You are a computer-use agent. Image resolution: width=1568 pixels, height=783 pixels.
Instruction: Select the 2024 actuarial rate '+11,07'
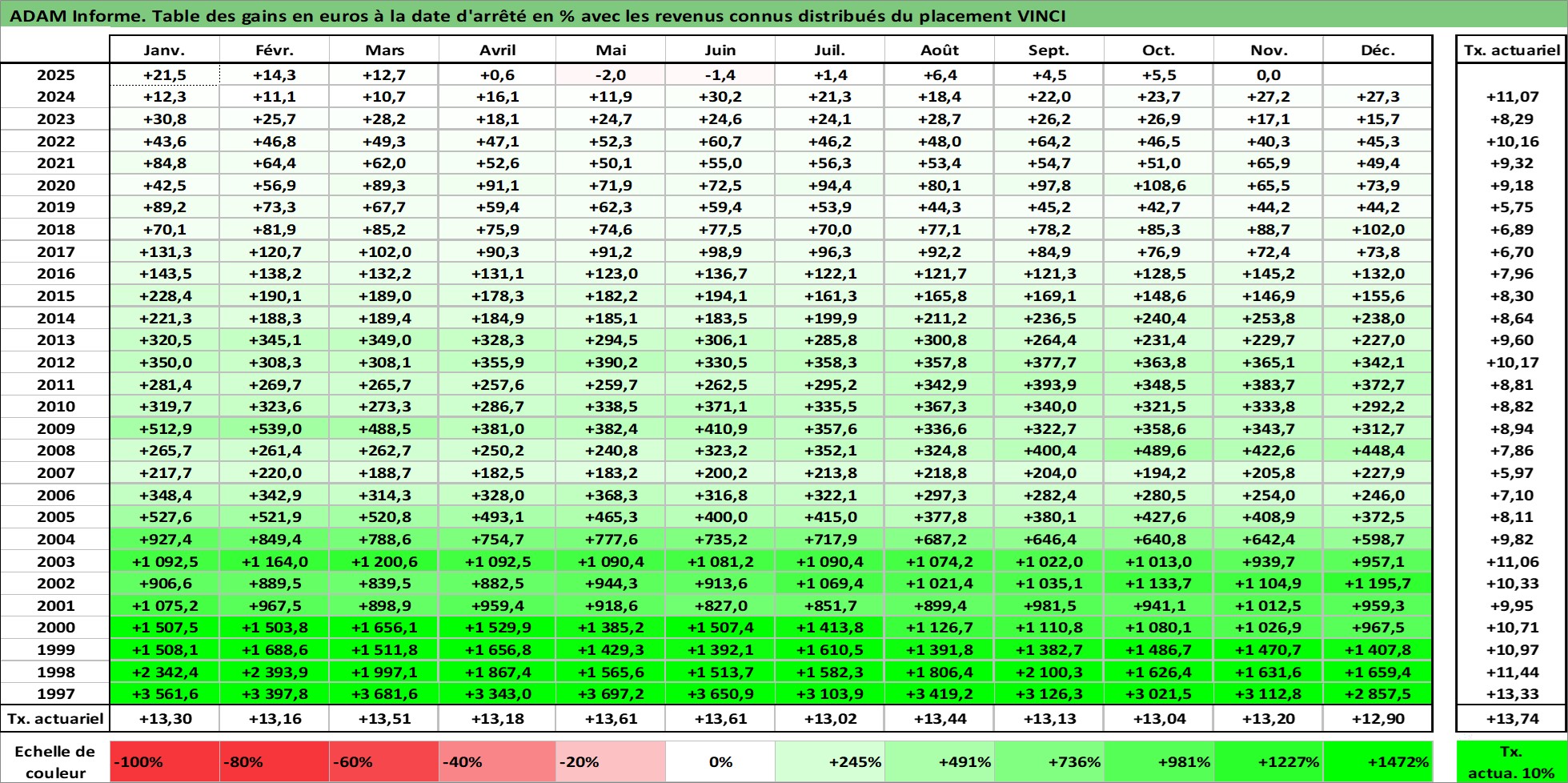point(1511,96)
